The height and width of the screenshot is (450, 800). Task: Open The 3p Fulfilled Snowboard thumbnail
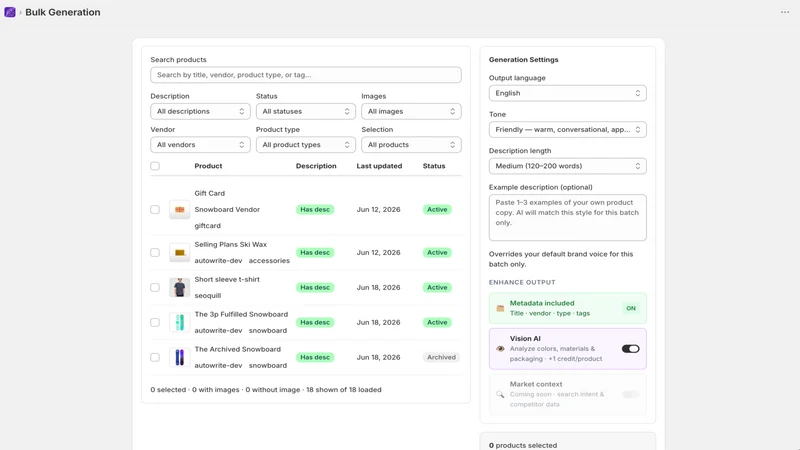180,322
